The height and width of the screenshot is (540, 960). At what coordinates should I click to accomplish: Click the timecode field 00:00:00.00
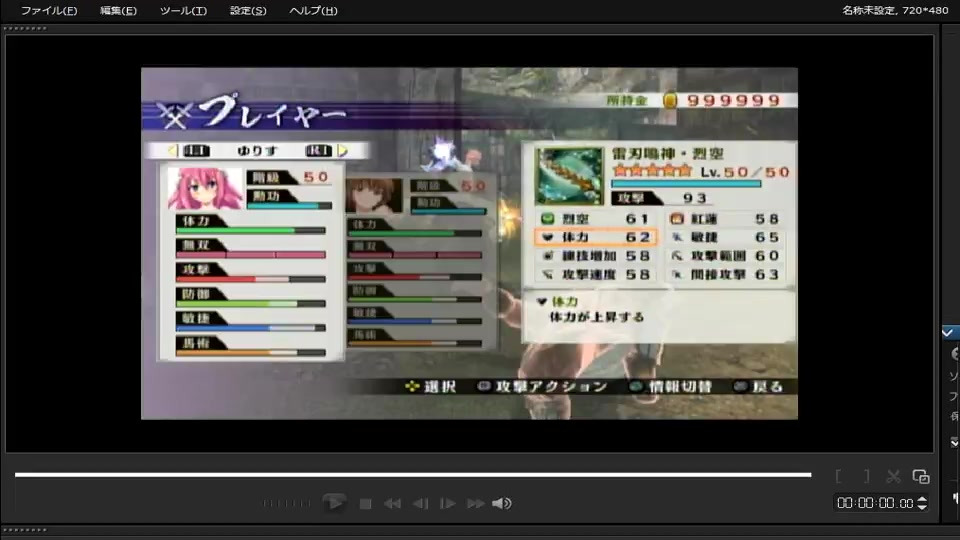(875, 503)
